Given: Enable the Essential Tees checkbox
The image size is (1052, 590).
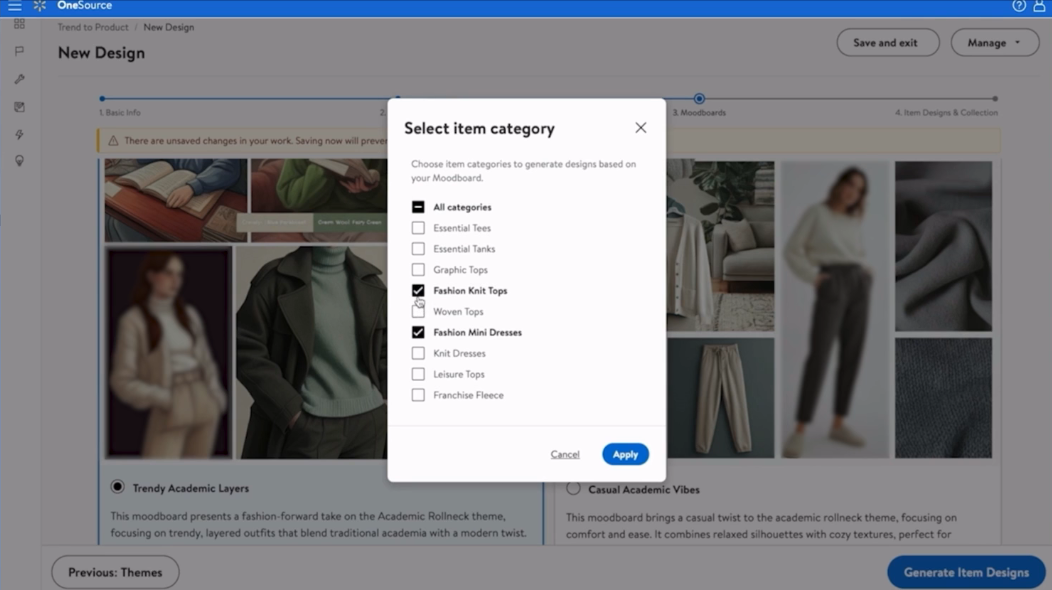Looking at the screenshot, I should point(418,228).
